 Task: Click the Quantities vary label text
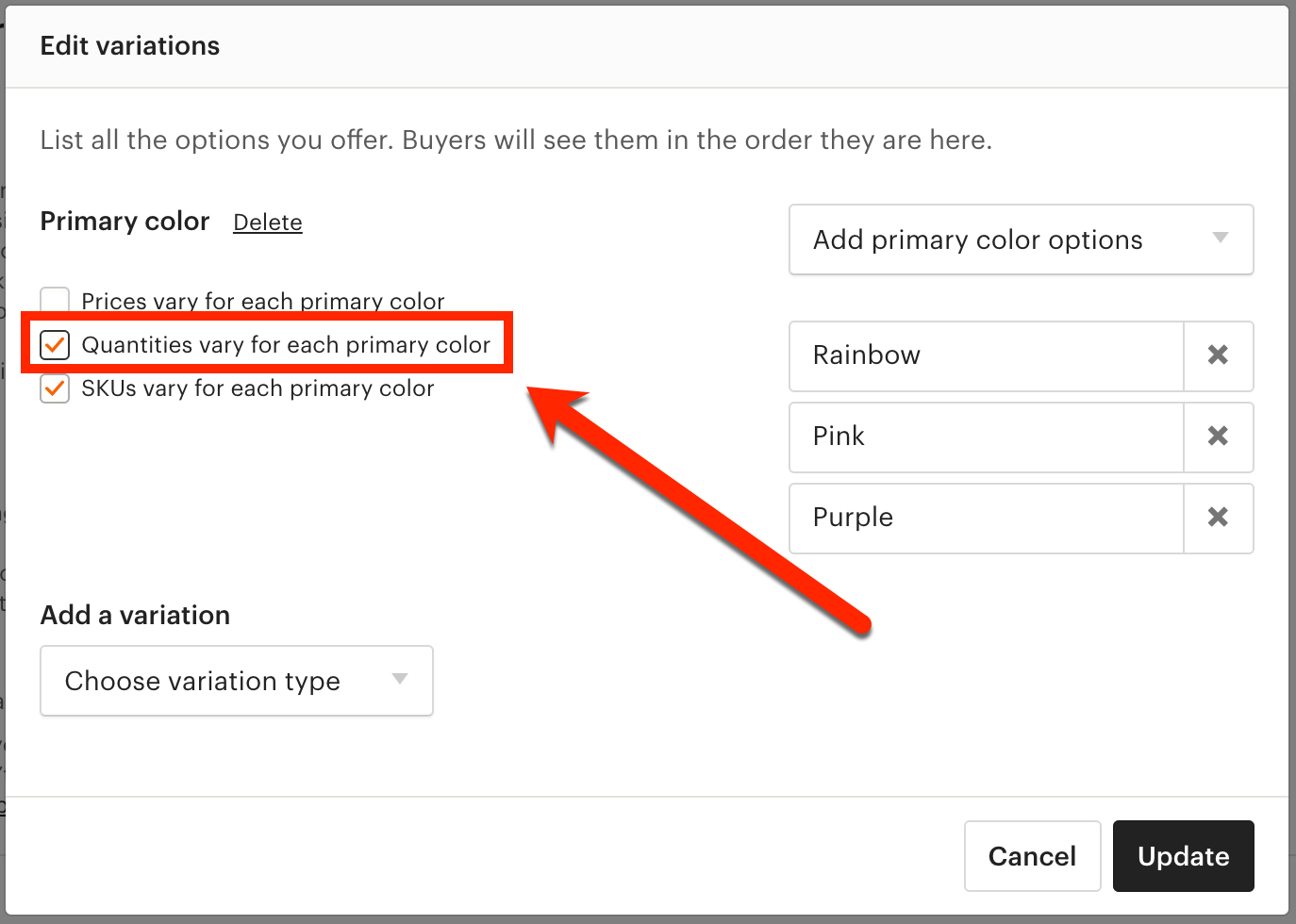(286, 345)
